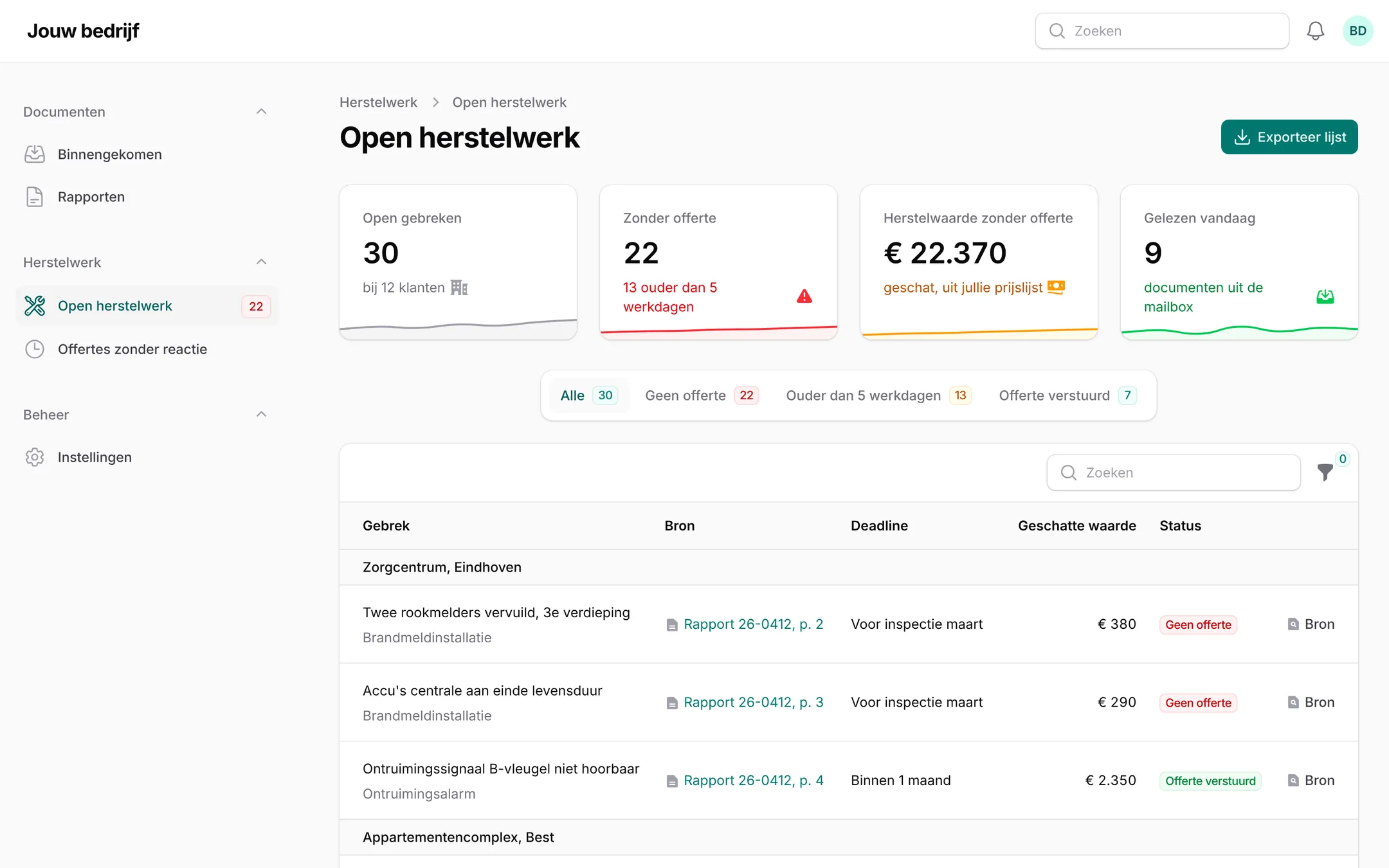1389x868 pixels.
Task: Click the Geen offerte status in Twee rookmelders row
Action: coord(1198,625)
